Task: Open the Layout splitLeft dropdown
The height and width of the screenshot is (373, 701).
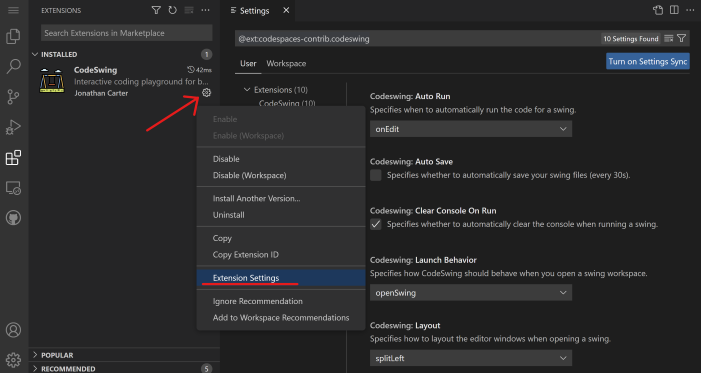Action: point(471,358)
